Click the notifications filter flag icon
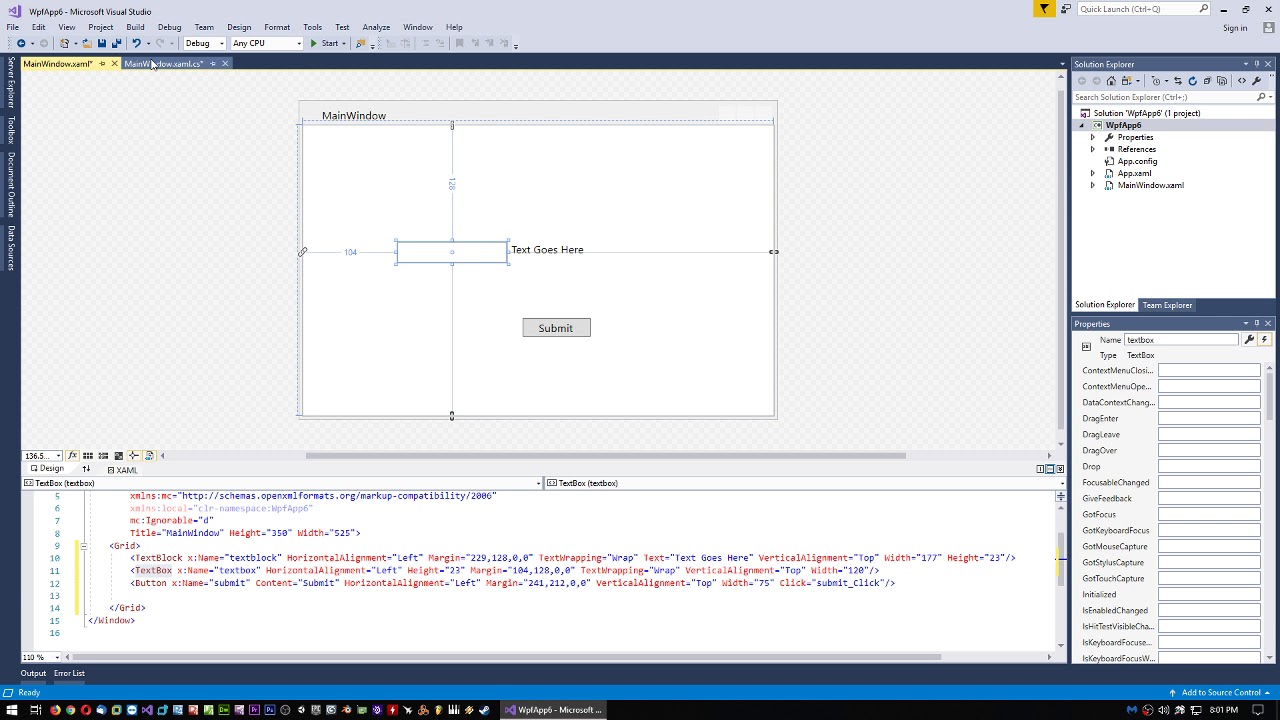The image size is (1280, 720). tap(1044, 9)
